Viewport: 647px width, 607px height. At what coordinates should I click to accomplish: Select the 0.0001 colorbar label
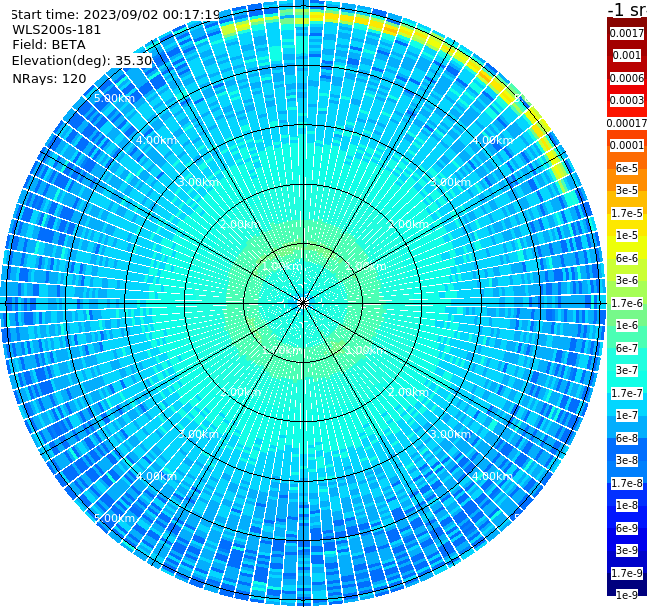[x=626, y=145]
